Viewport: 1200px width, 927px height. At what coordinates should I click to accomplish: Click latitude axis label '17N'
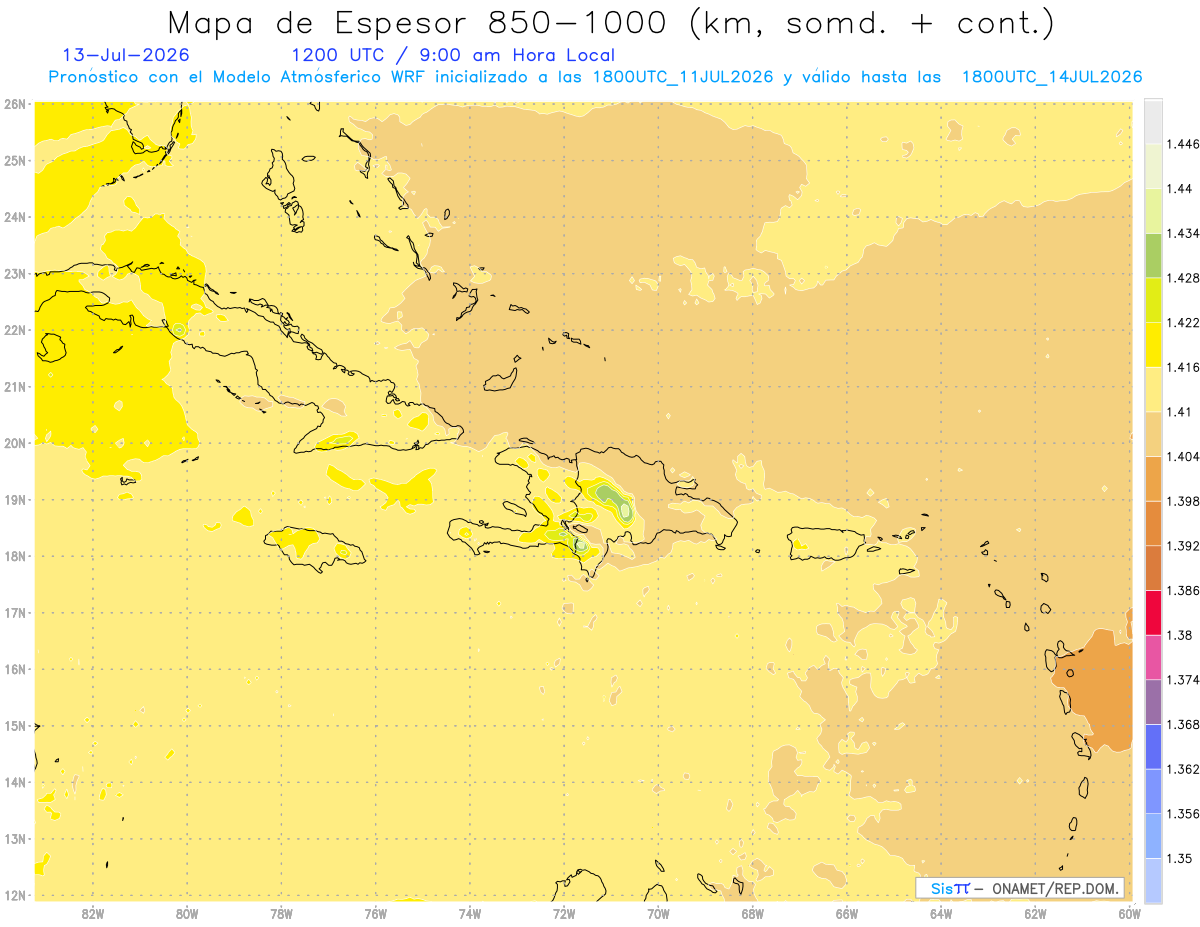(x=15, y=612)
